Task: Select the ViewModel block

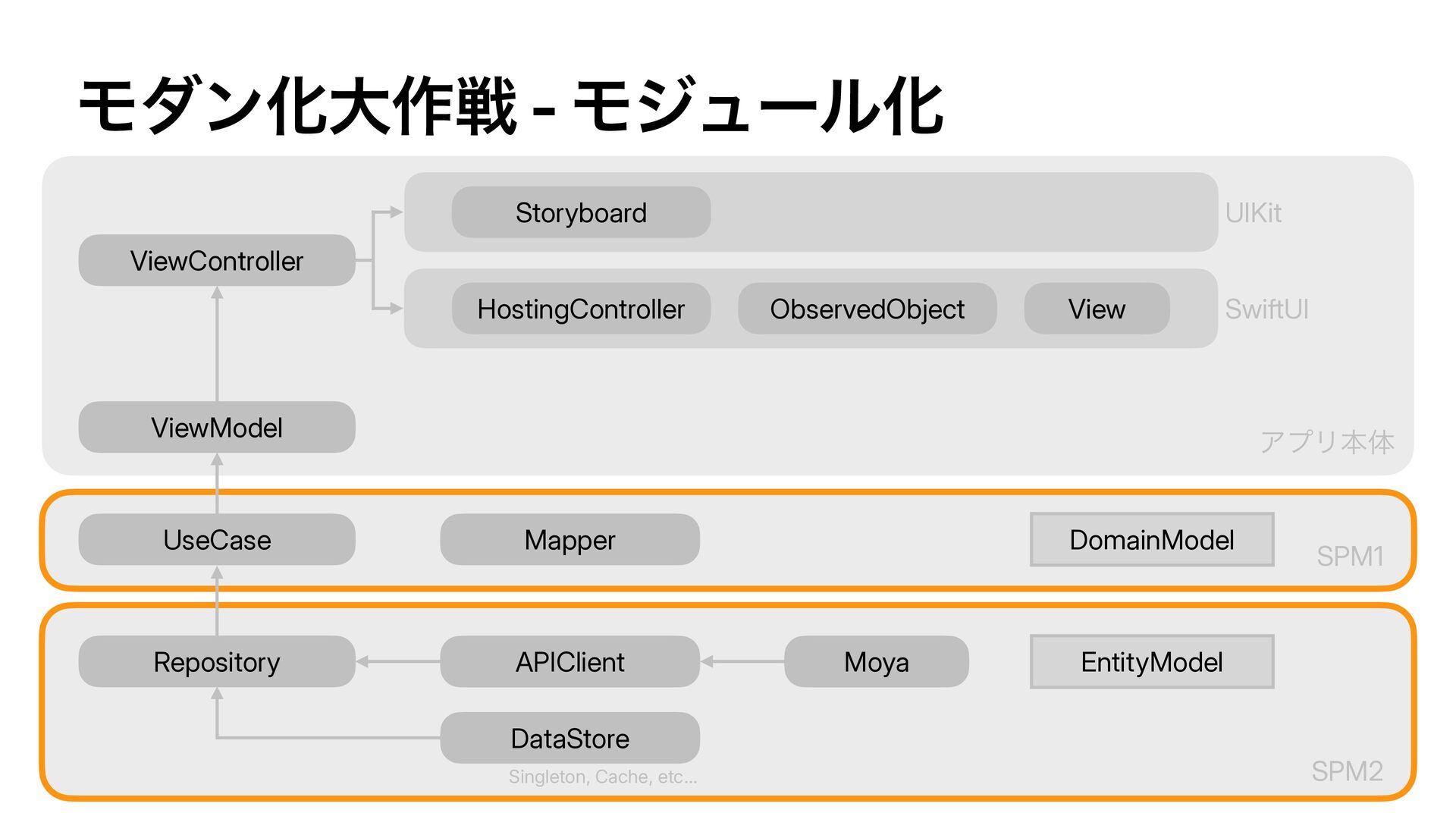Action: (217, 427)
